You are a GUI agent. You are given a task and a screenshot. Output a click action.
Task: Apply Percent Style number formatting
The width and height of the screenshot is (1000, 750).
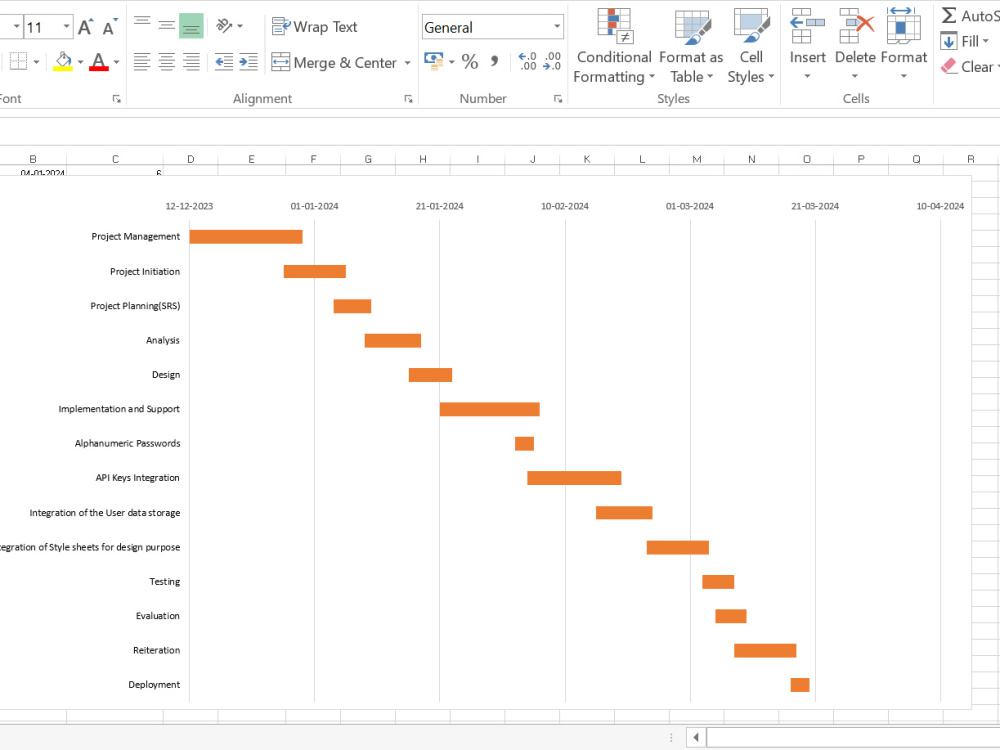click(470, 61)
